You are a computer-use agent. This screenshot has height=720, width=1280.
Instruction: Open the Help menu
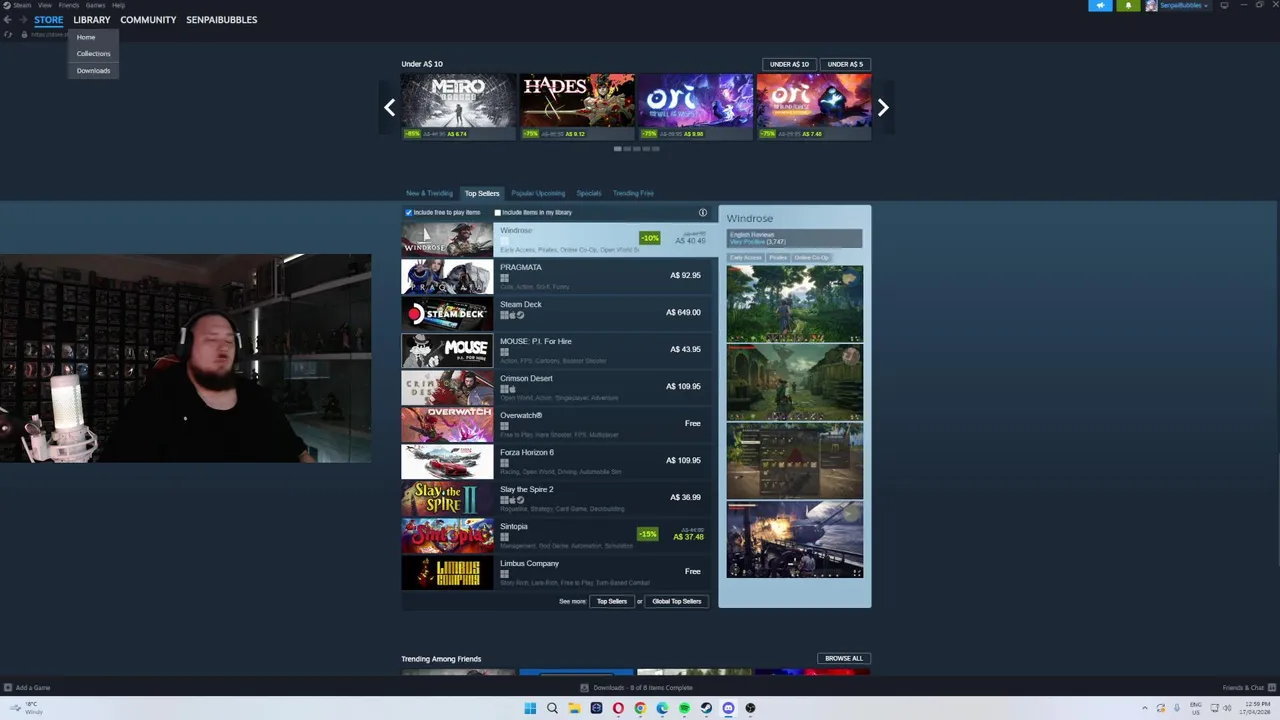tap(118, 5)
